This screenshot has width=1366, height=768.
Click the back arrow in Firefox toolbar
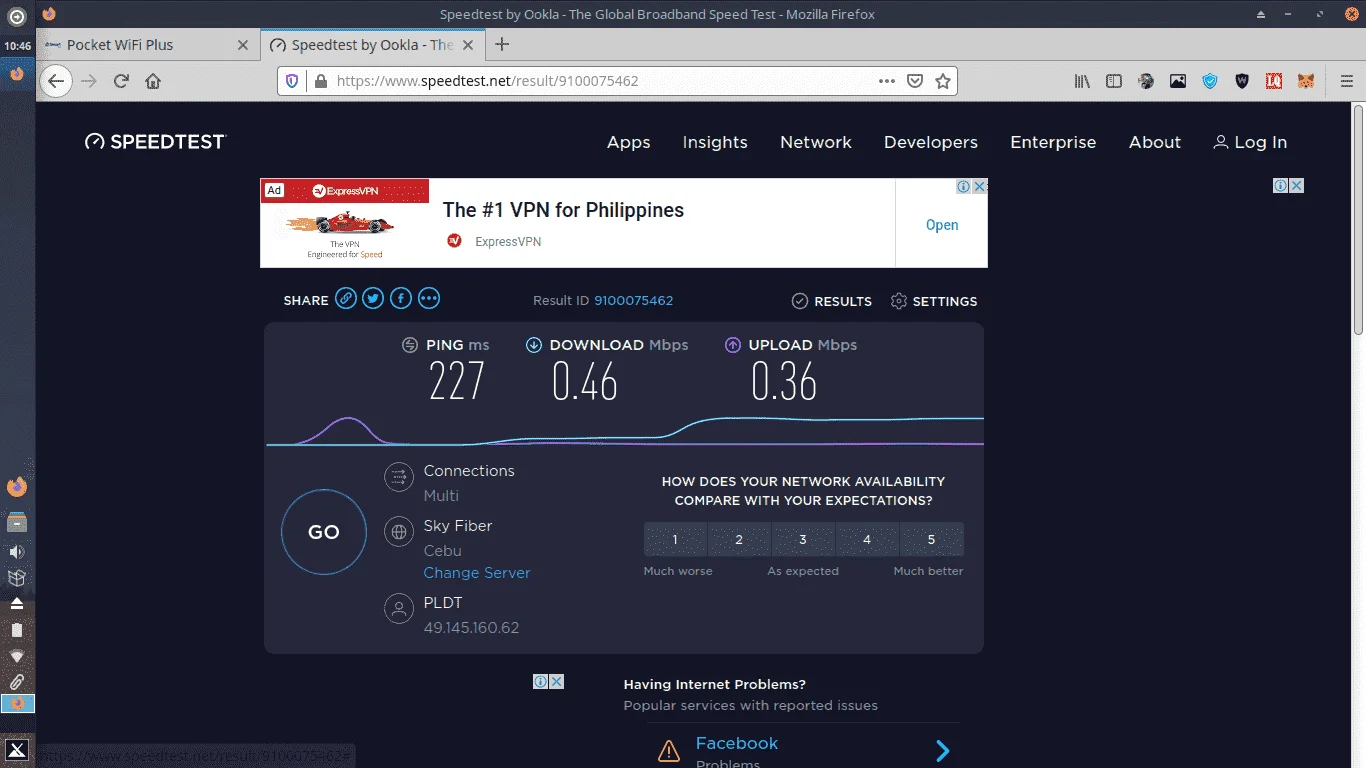tap(56, 81)
